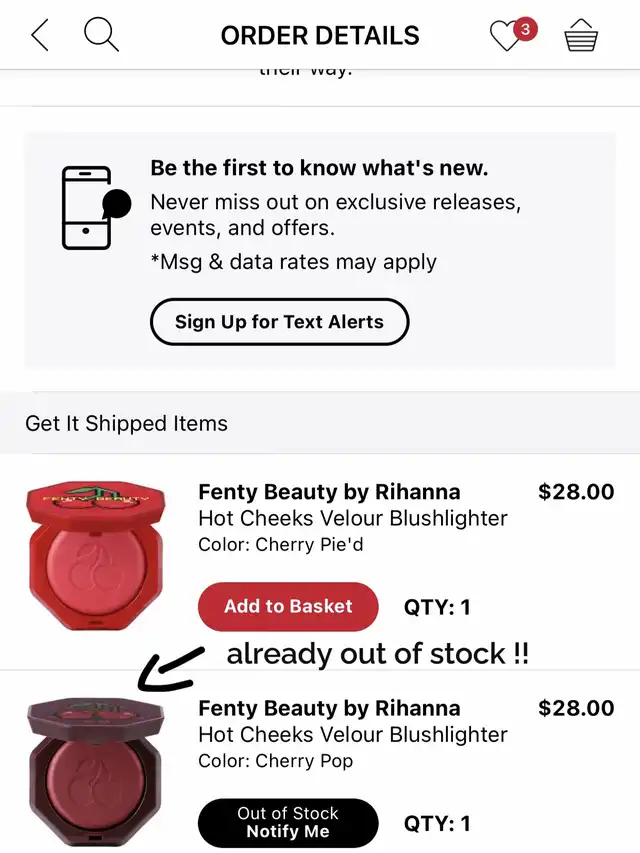Click Sign Up for Text Alerts button

coord(279,322)
